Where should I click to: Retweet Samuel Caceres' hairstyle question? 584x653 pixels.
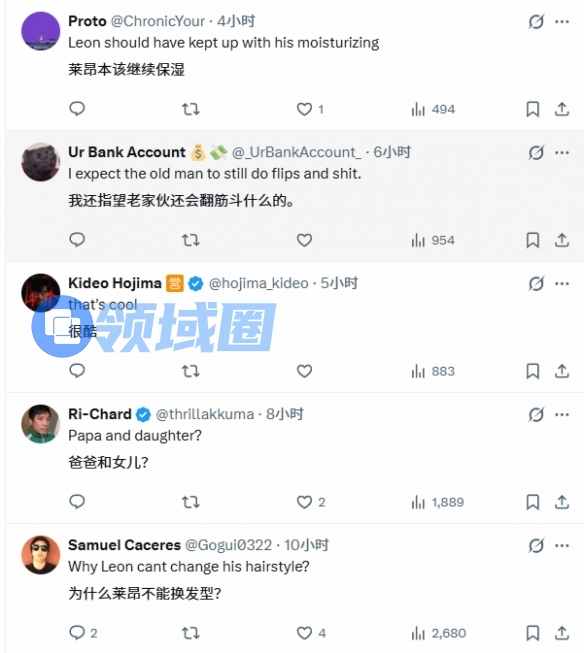191,633
